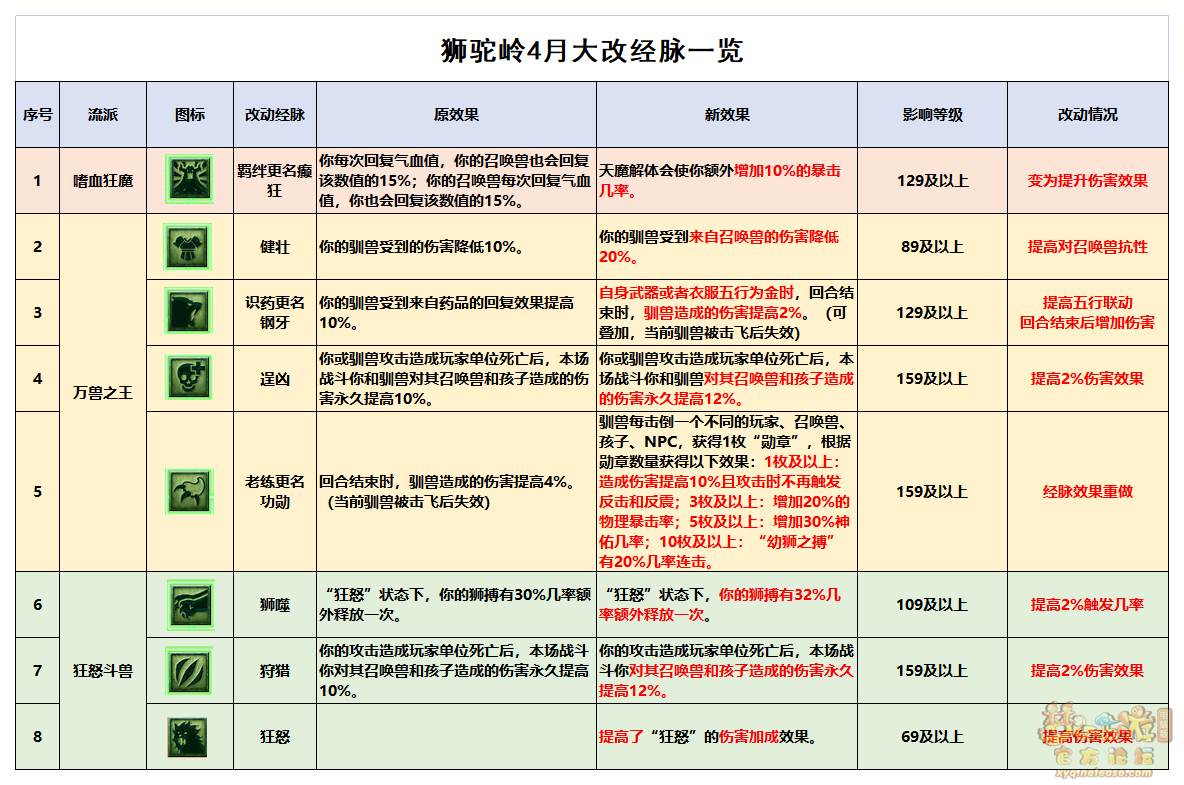Click the 狩猎 name cell
The height and width of the screenshot is (785, 1184).
[275, 670]
